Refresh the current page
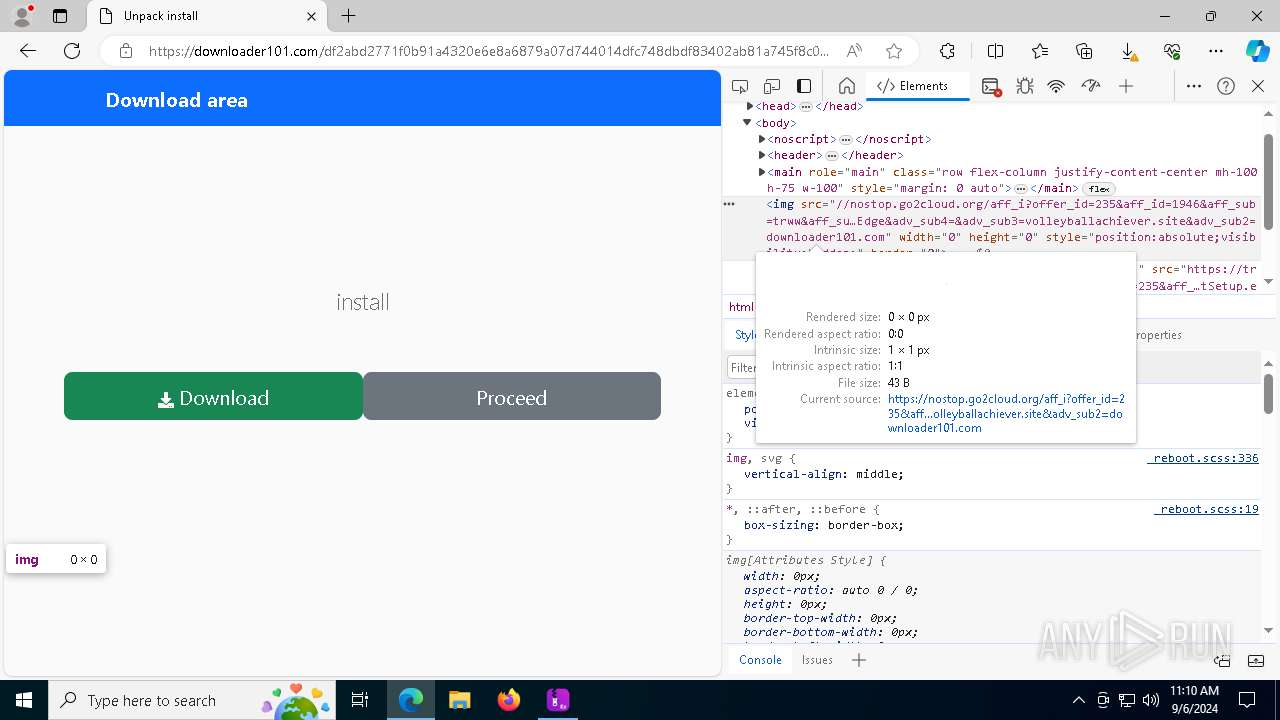The image size is (1280, 720). coord(71,51)
